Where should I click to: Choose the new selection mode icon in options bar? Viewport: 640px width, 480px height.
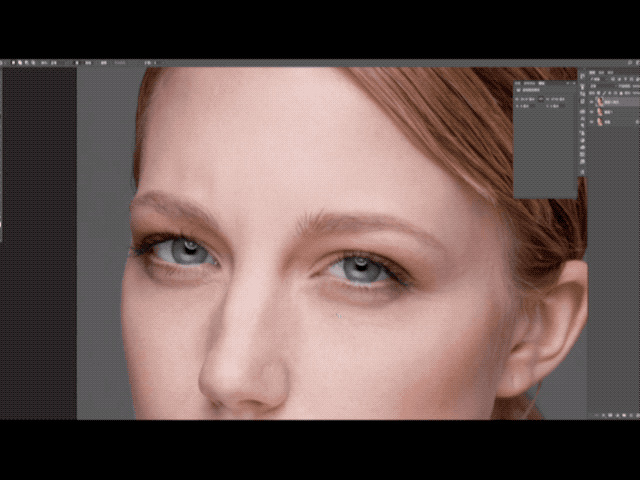click(13, 63)
